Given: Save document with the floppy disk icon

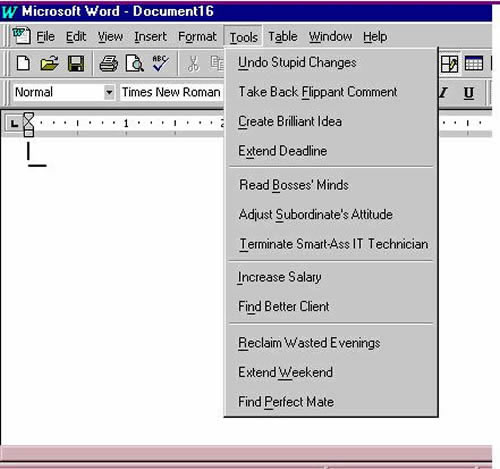Looking at the screenshot, I should click(x=76, y=63).
